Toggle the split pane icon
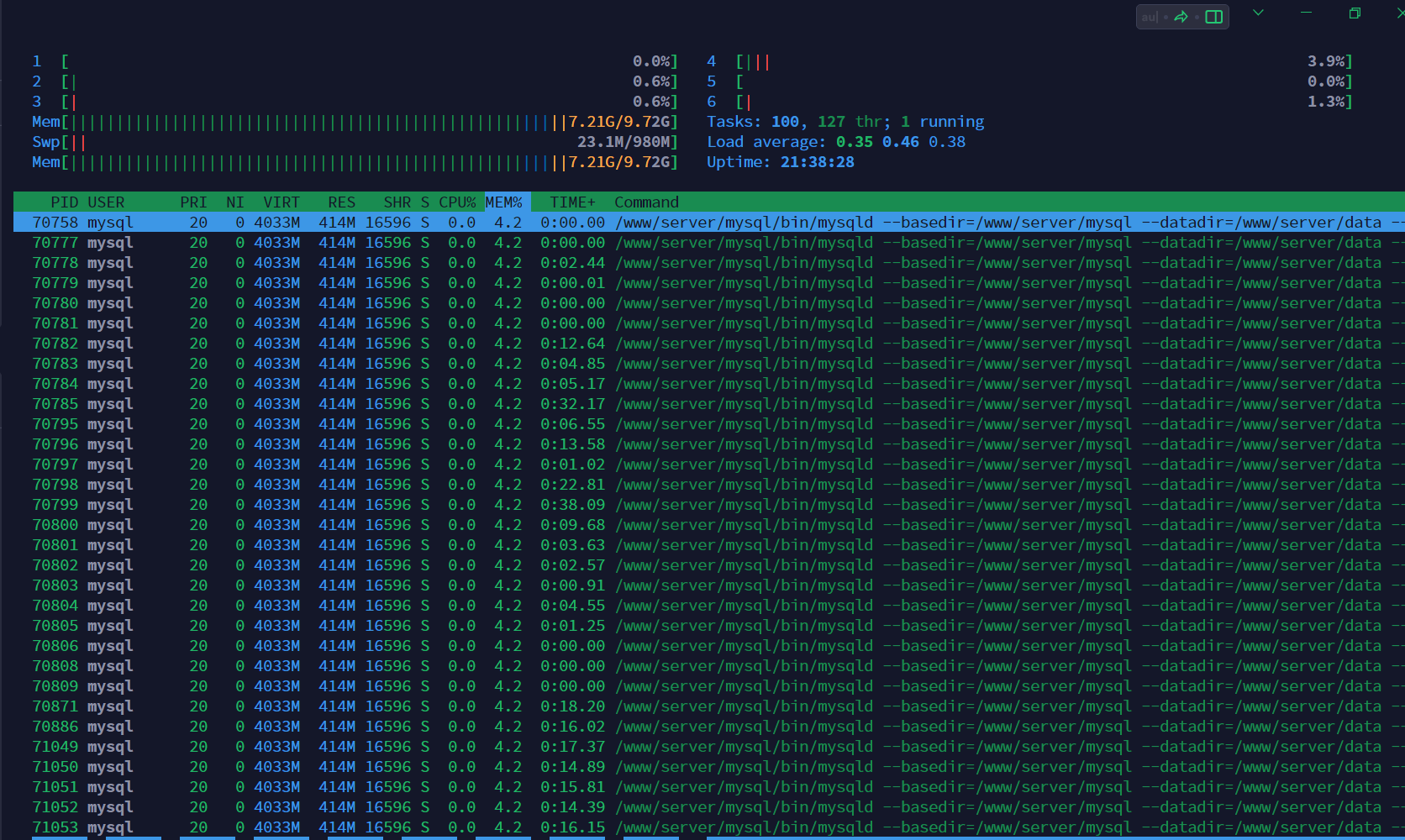The height and width of the screenshot is (840, 1405). (1213, 17)
